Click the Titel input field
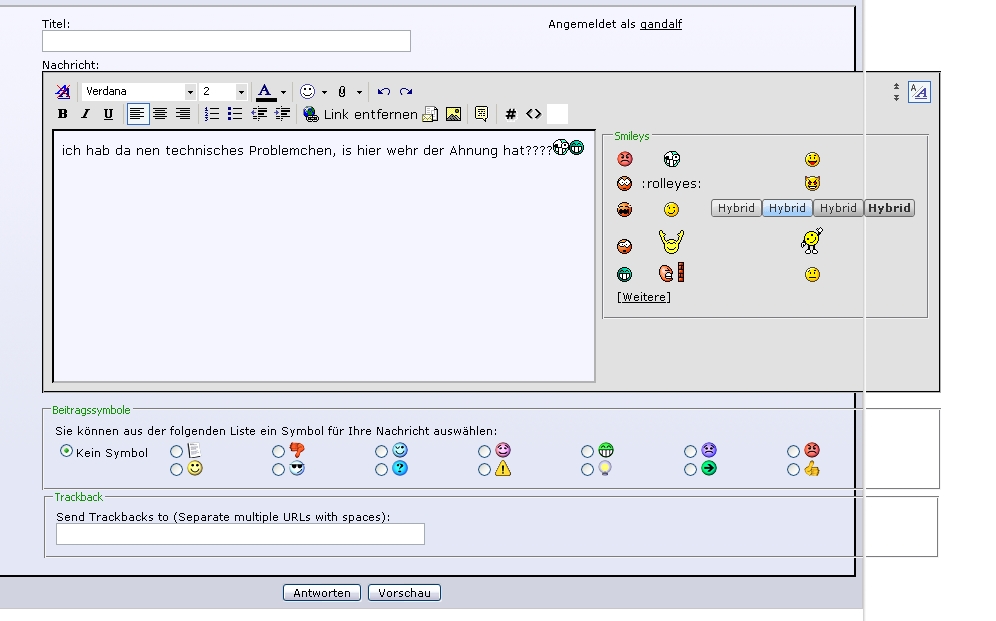996x621 pixels. coord(226,41)
